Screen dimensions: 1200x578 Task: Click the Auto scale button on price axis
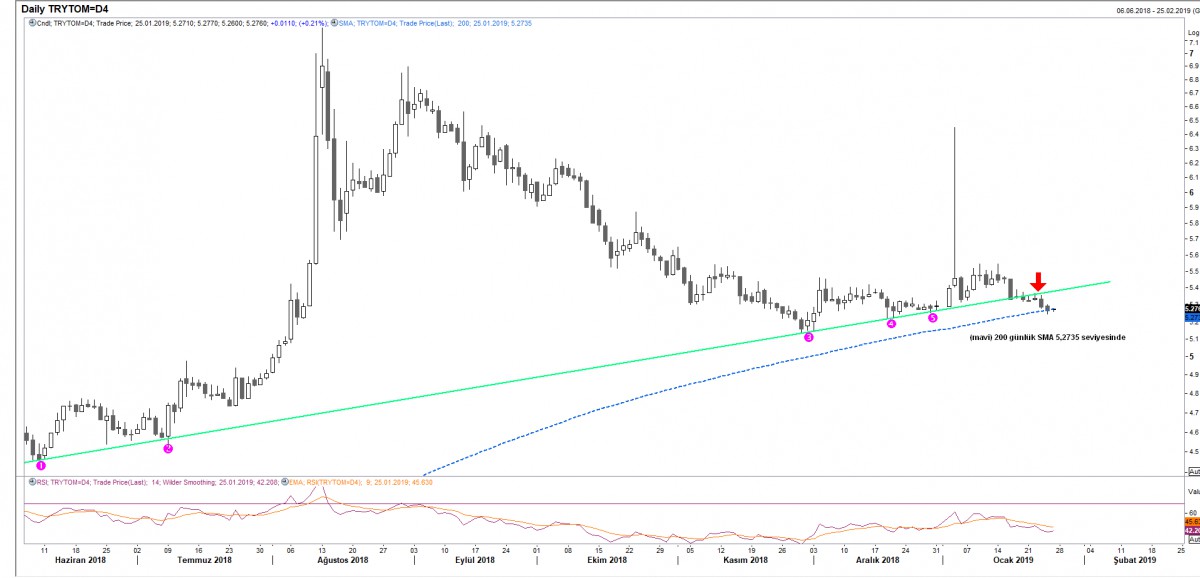pos(1192,471)
